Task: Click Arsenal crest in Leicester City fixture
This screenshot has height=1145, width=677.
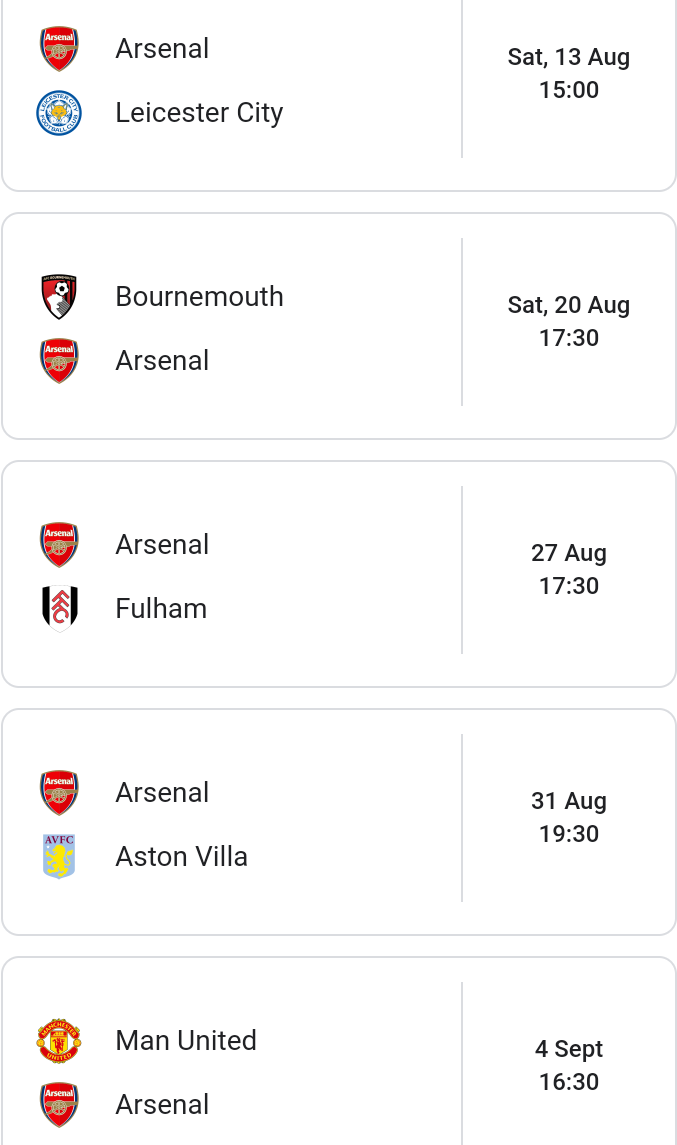Action: [59, 49]
